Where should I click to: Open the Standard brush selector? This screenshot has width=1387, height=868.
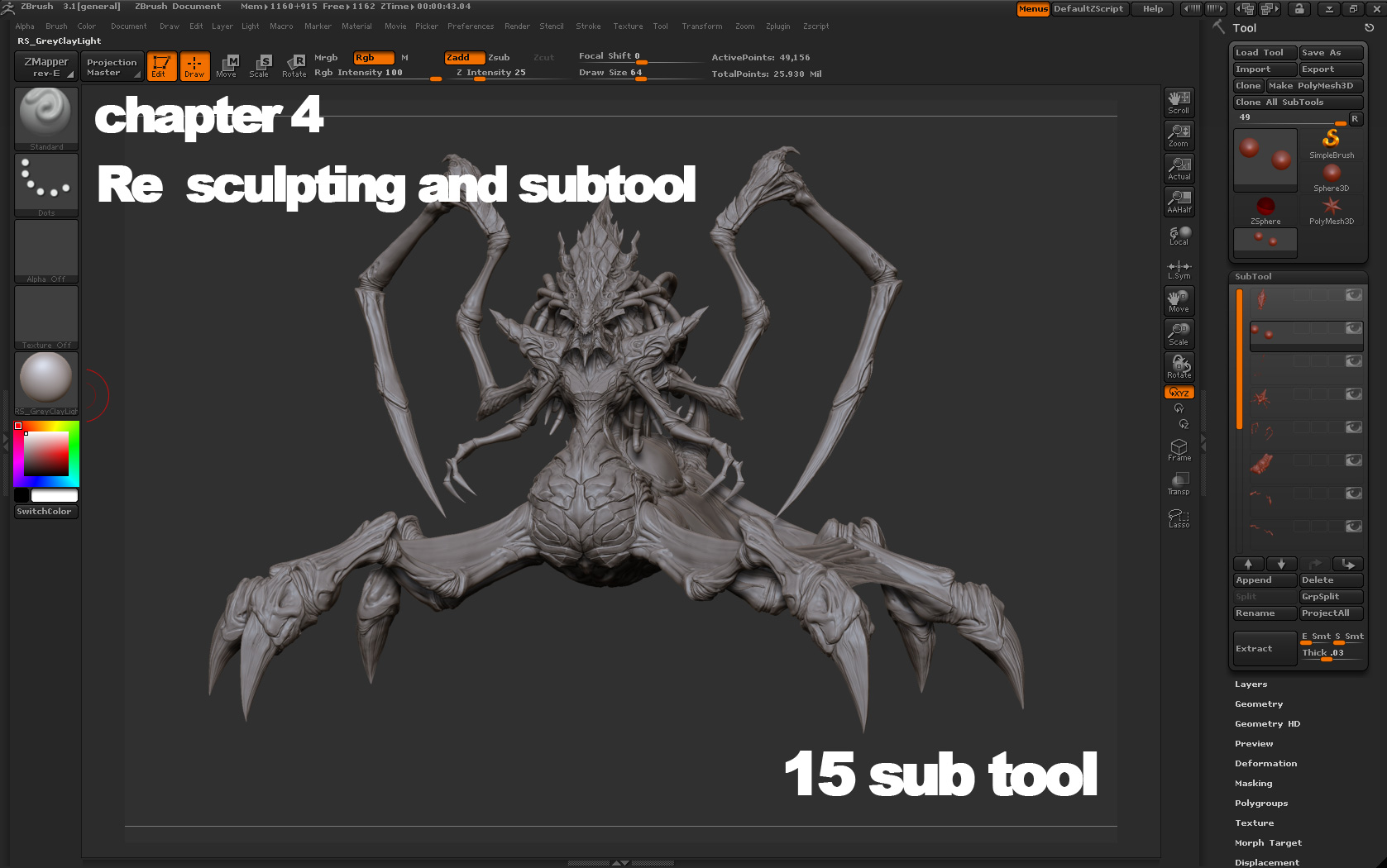[x=46, y=119]
